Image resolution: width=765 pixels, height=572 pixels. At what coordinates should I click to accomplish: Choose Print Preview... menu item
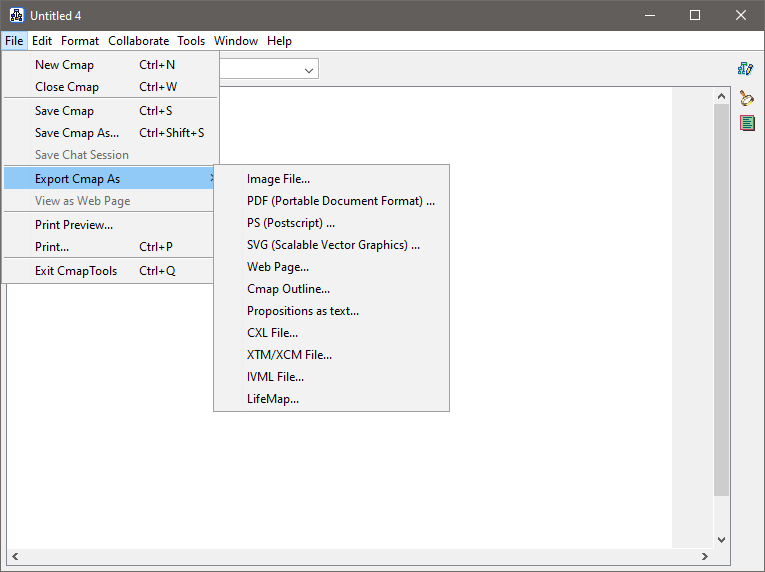tap(109, 225)
